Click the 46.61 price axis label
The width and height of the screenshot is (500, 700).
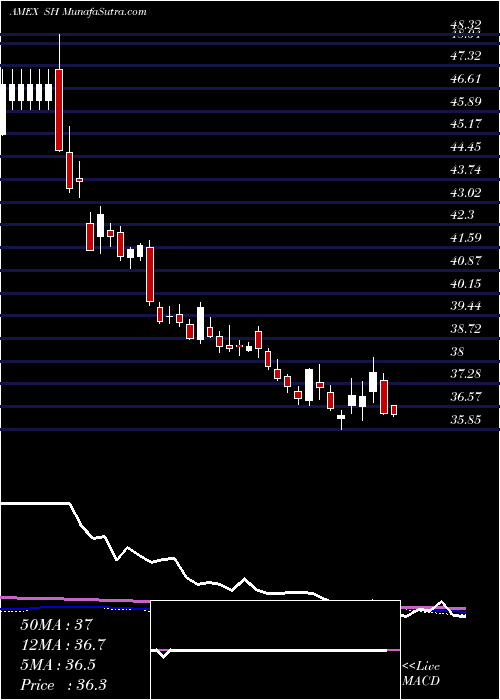[466, 79]
